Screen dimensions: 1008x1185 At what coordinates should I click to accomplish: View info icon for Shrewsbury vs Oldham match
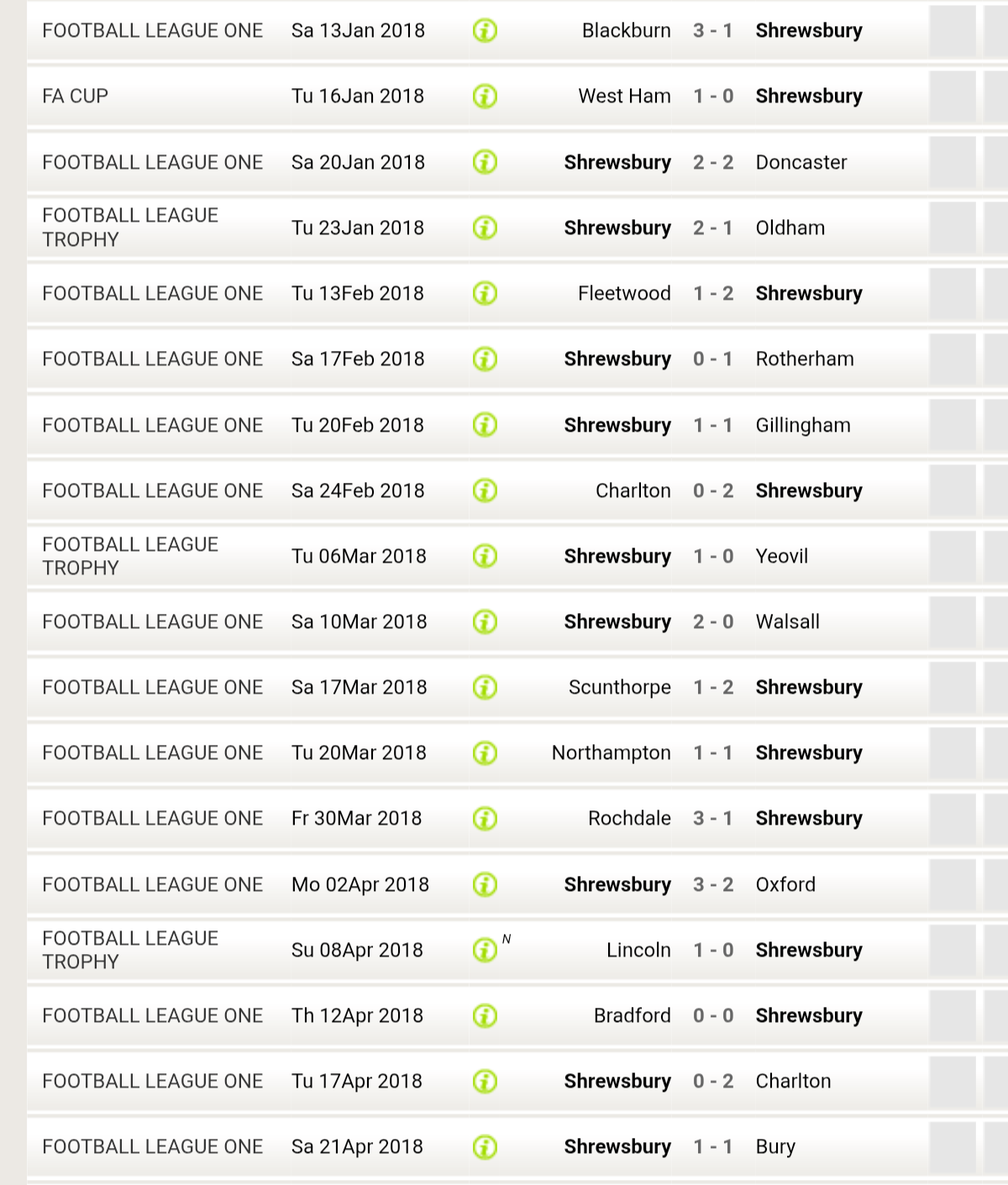485,228
